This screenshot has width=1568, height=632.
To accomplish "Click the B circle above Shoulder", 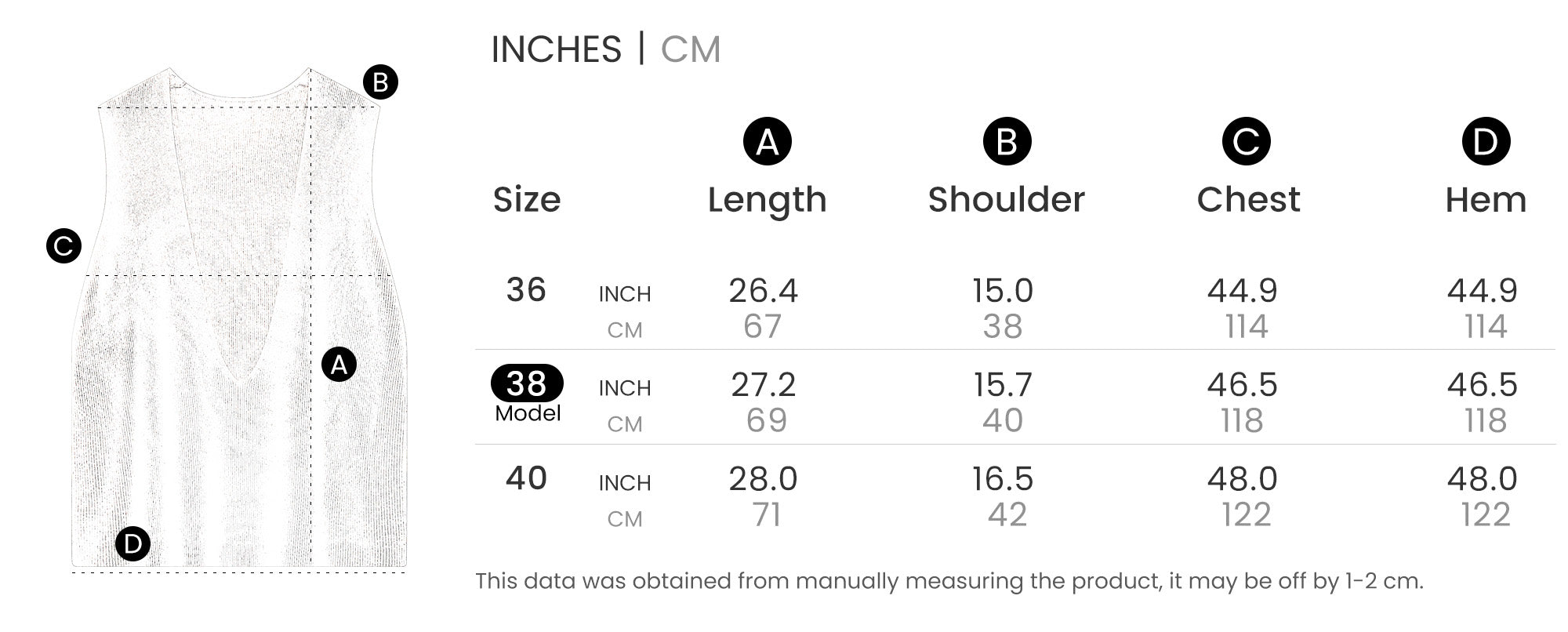I will tap(1007, 142).
